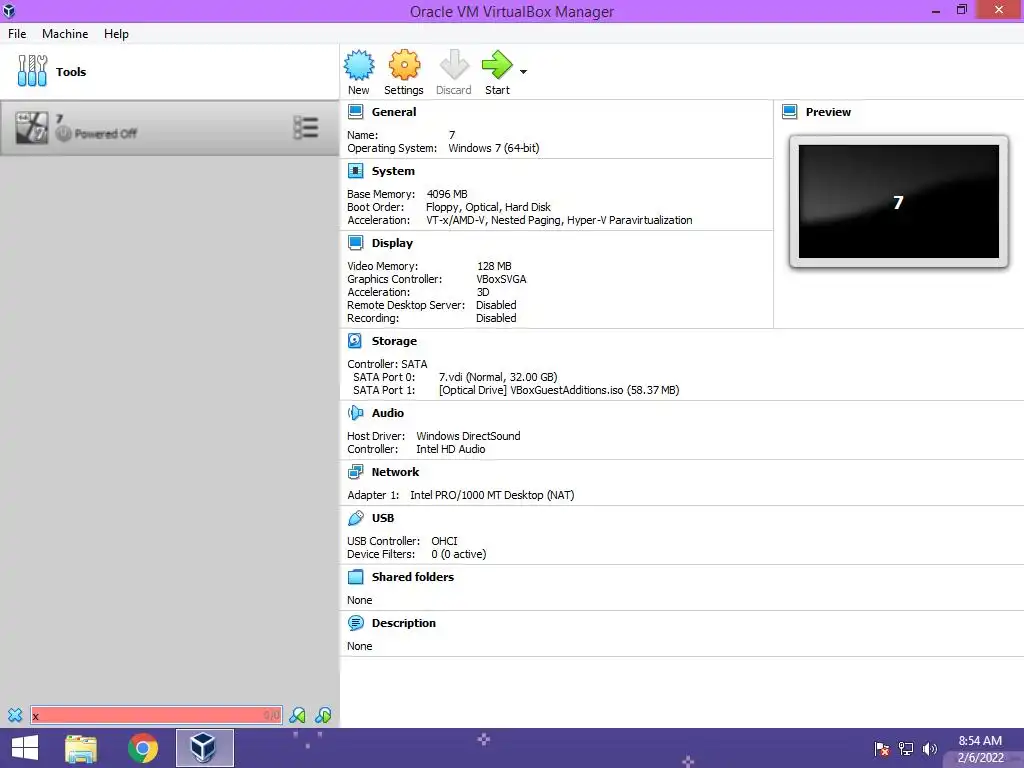Click the VBoxSVGA graphics controller value
This screenshot has height=768, width=1024.
click(x=501, y=279)
